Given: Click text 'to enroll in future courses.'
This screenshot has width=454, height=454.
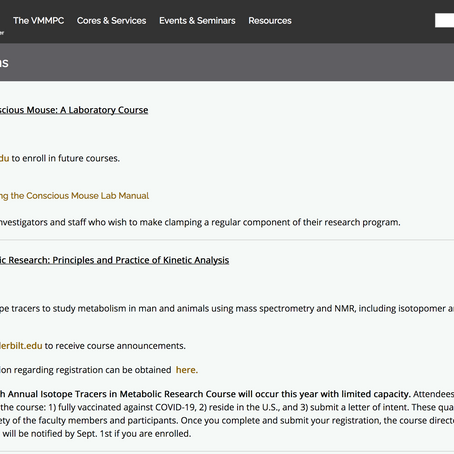Looking at the screenshot, I should coord(66,158).
